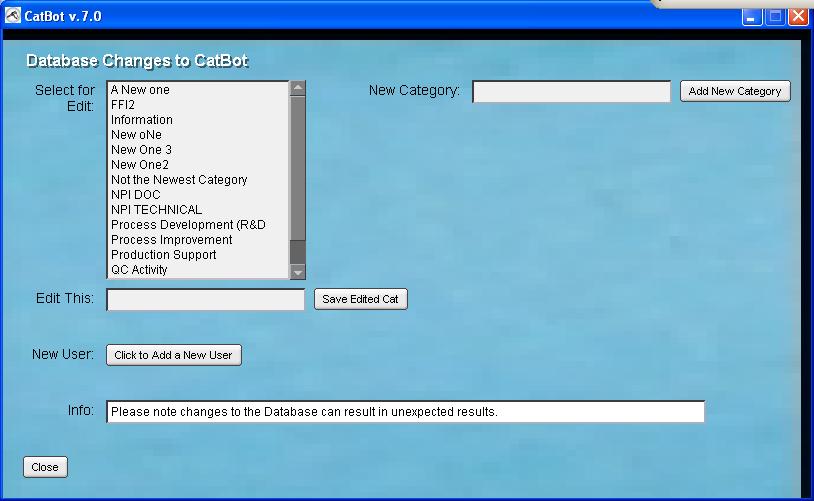Minimize the CatBot window

(x=751, y=17)
